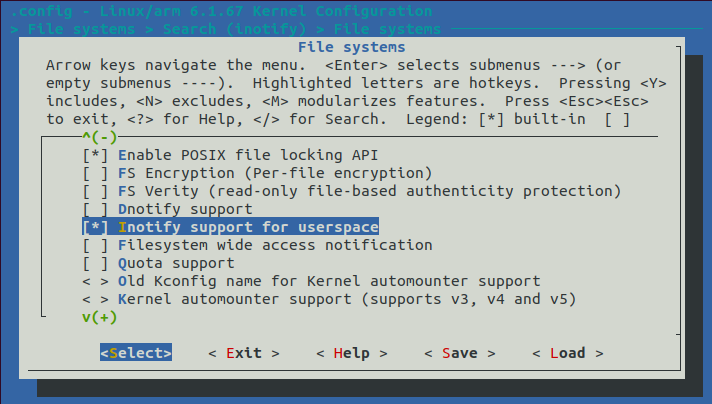Toggle Inotify support for userspace checkbox
This screenshot has width=712, height=404.
[95, 228]
